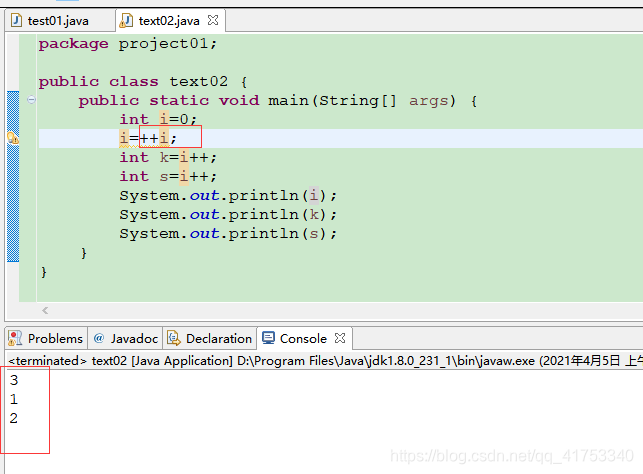Click the Javadoc @ icon
Viewport: 643px width, 474px height.
98,338
